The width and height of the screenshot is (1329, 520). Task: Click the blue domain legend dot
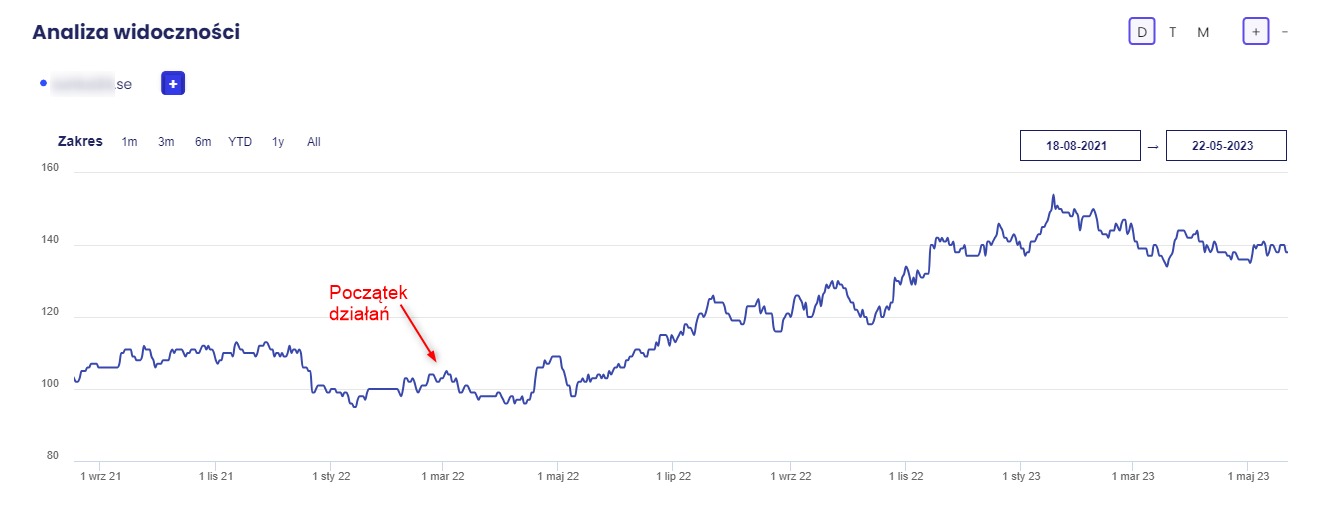click(x=43, y=84)
